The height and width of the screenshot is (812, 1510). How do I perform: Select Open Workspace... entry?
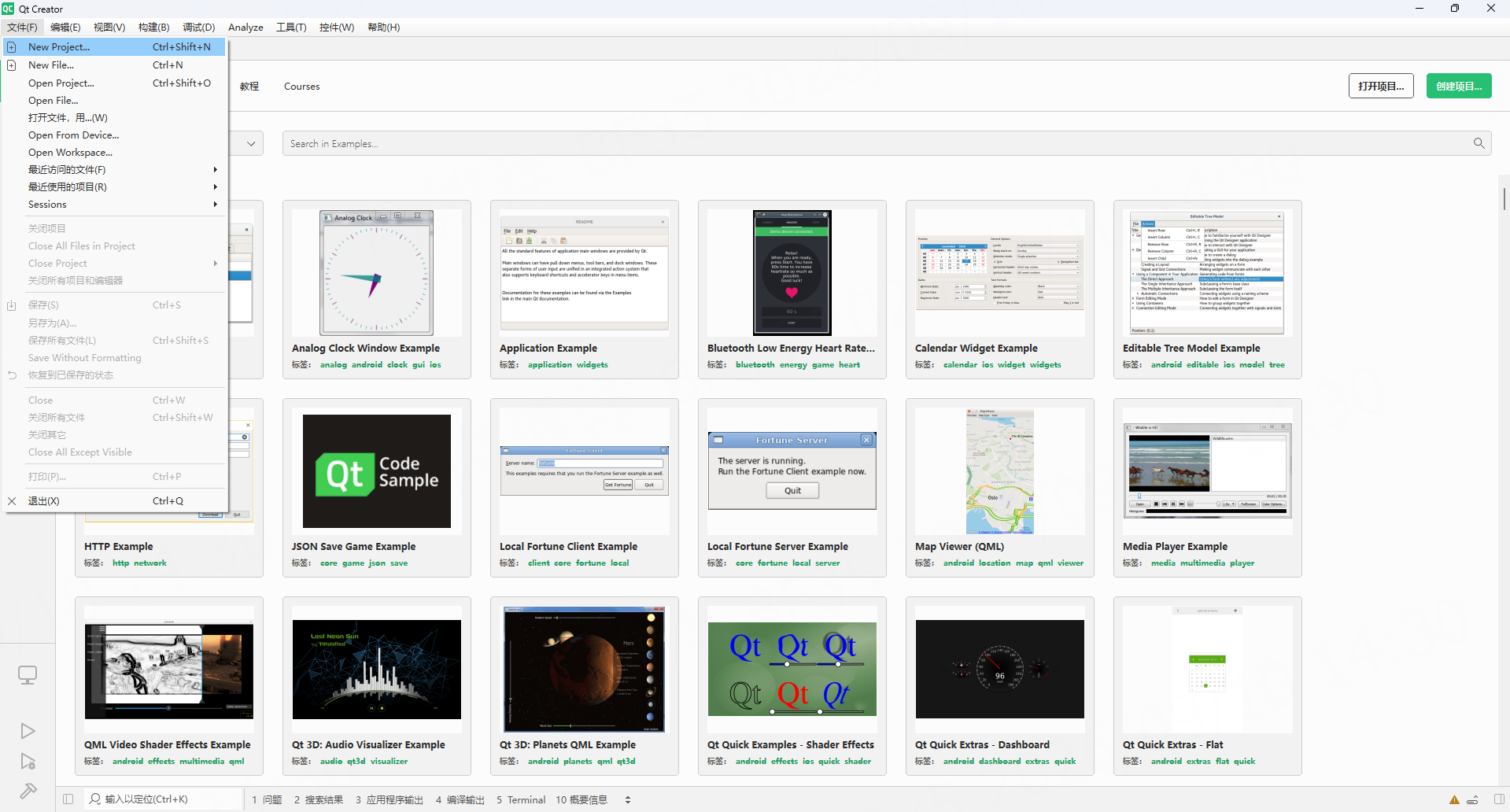point(115,153)
